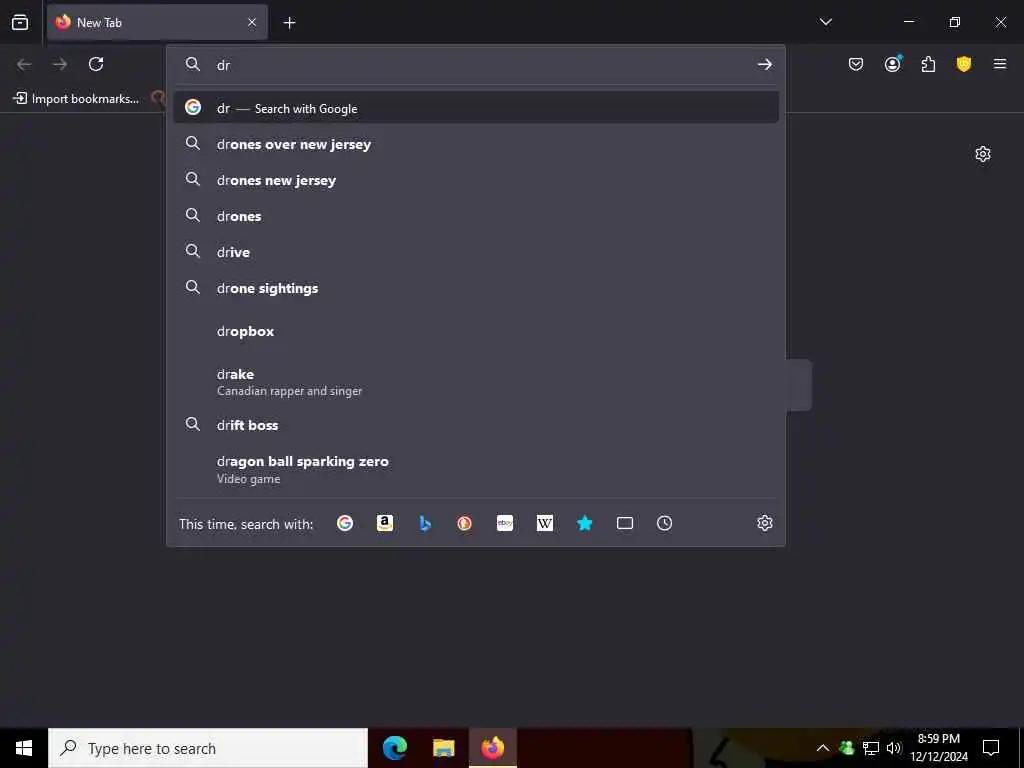Search this time with DuckDuckGo icon
Viewport: 1024px width, 768px height.
[x=464, y=523]
